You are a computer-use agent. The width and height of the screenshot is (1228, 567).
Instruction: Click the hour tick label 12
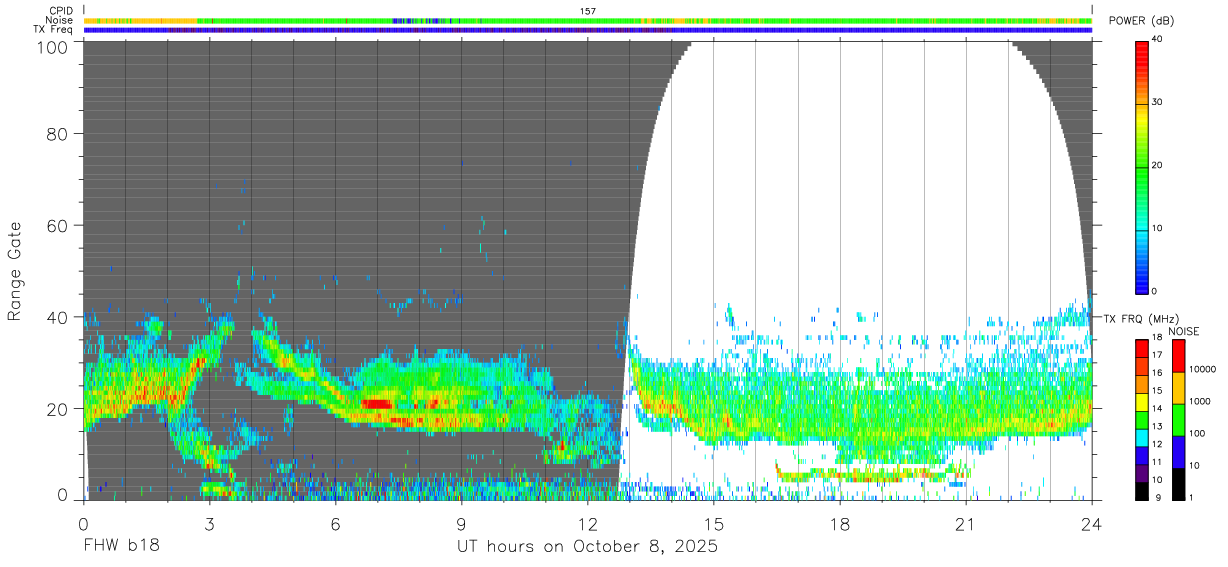coord(588,523)
